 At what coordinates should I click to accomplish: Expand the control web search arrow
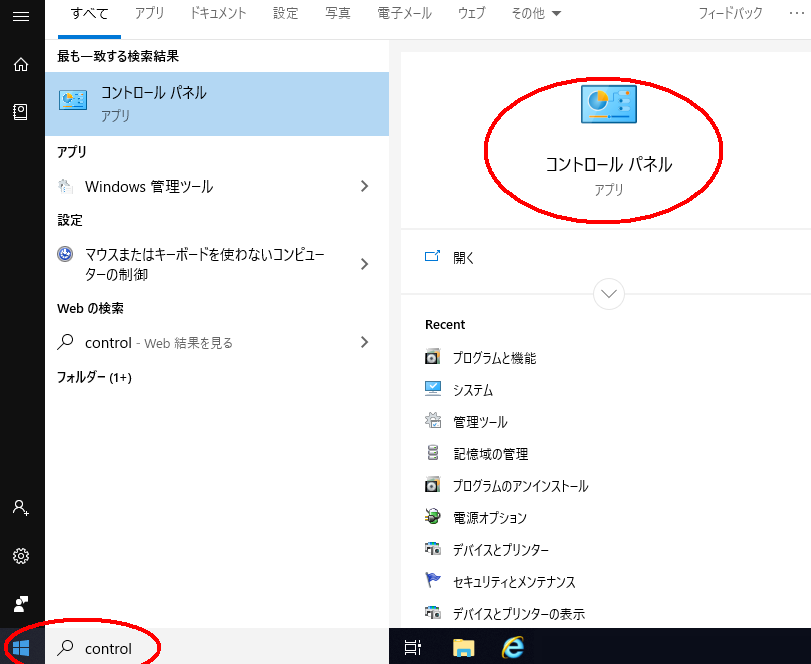click(x=364, y=342)
